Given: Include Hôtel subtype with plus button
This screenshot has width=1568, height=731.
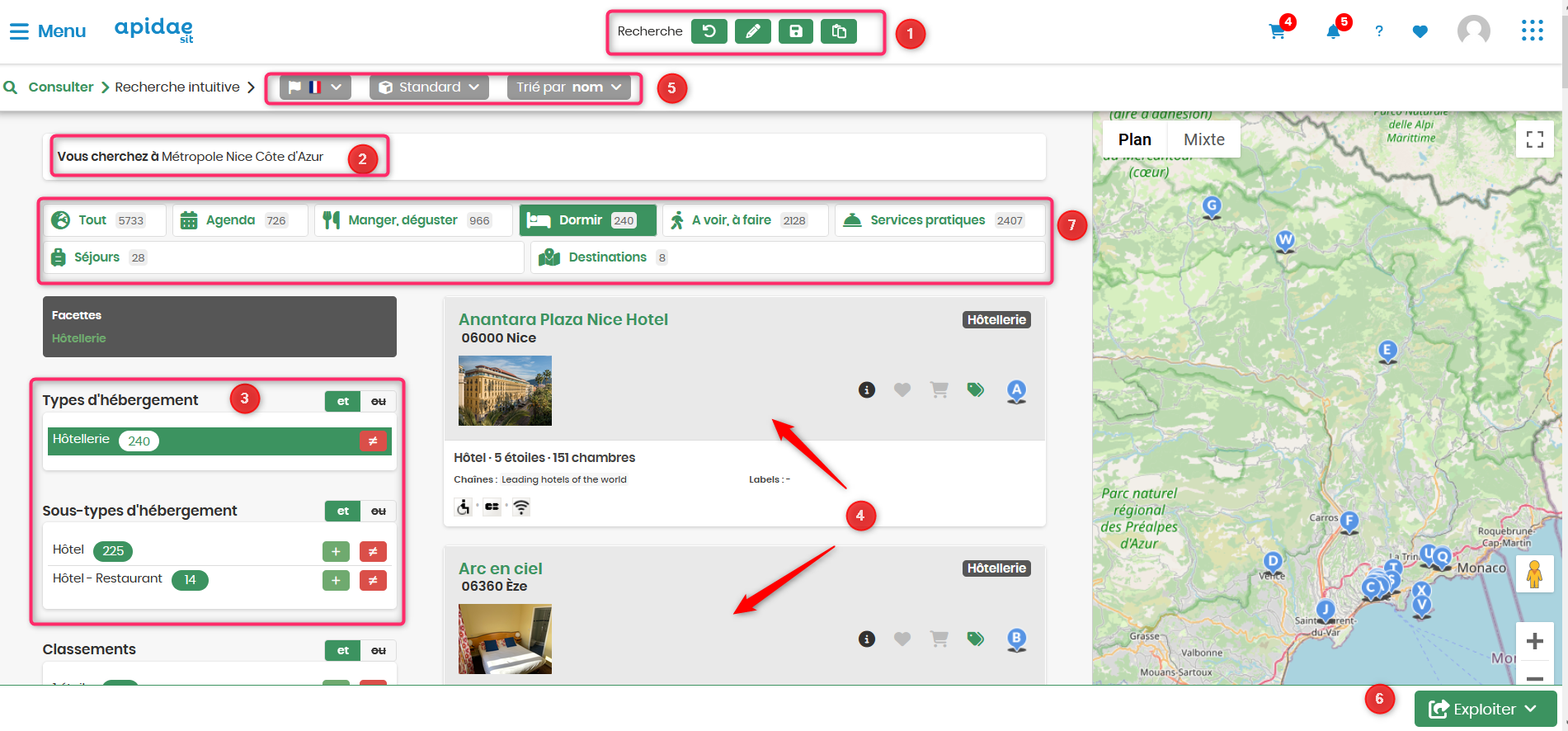Looking at the screenshot, I should click(x=336, y=551).
